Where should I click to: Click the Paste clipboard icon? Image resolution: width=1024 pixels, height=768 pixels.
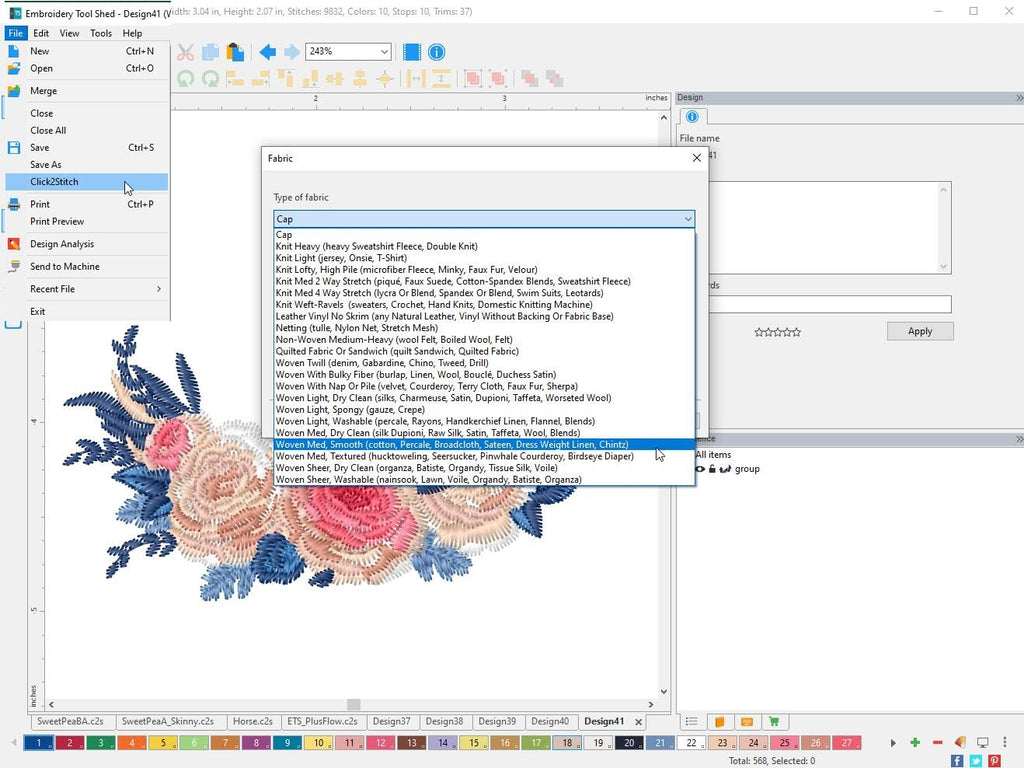(235, 52)
